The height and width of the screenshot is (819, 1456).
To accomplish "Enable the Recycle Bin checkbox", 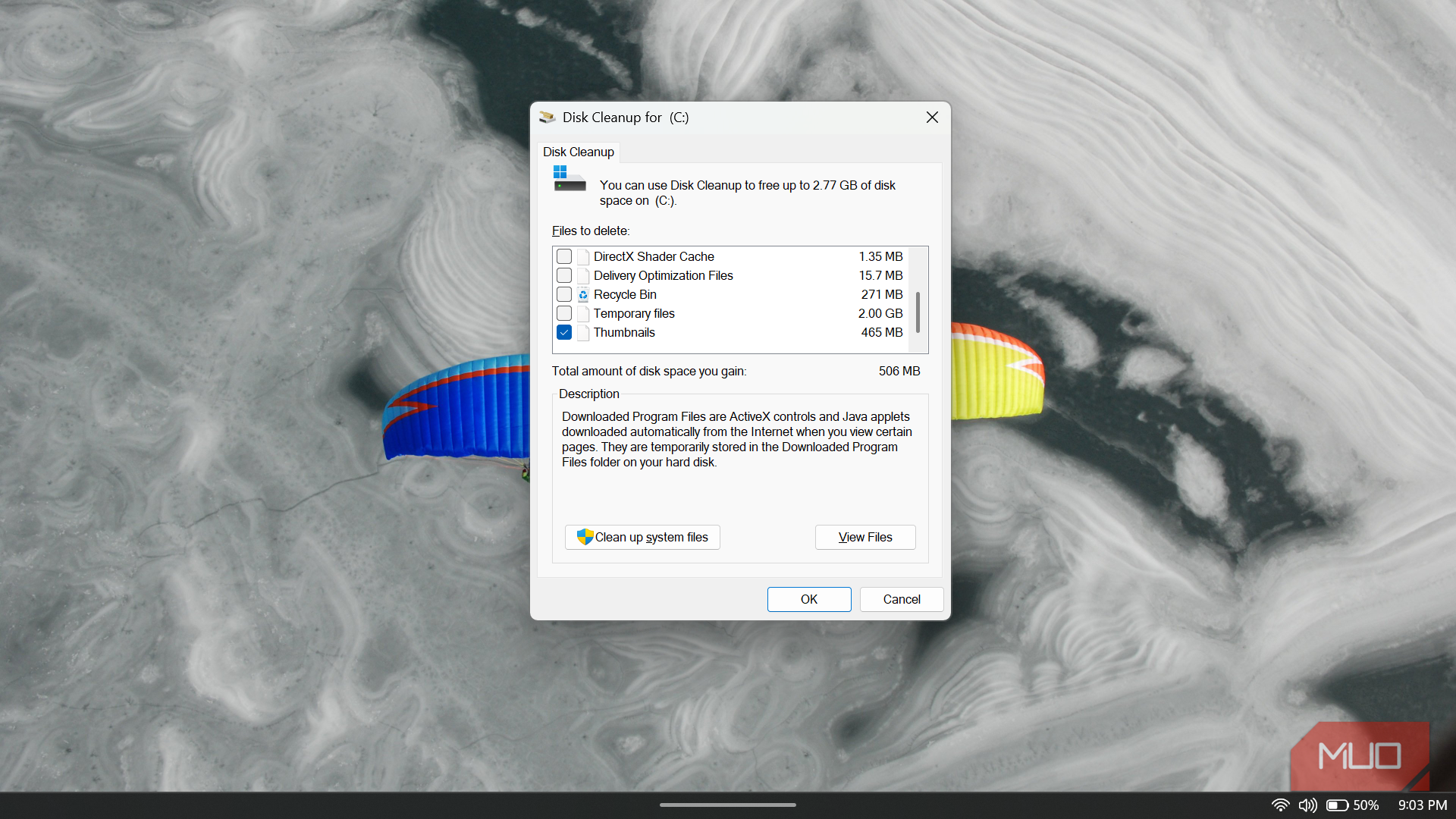I will point(564,294).
